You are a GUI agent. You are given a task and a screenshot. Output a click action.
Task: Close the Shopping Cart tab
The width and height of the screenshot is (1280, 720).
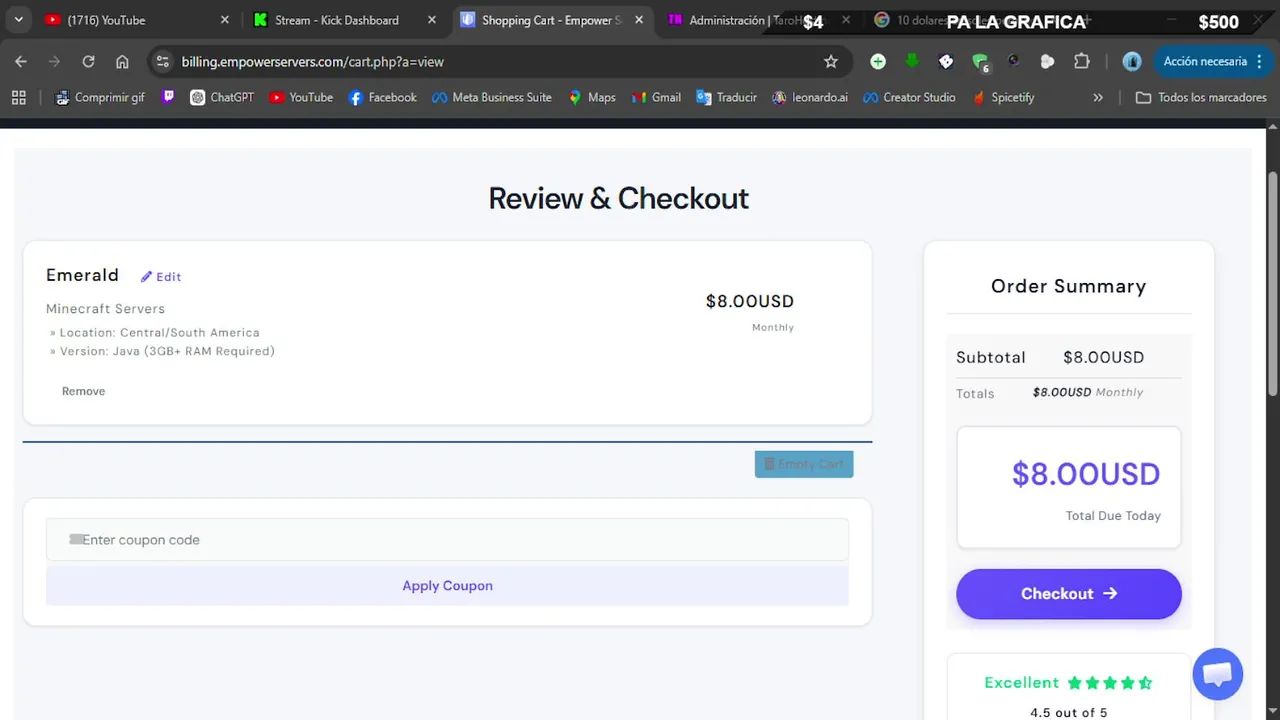pos(639,20)
